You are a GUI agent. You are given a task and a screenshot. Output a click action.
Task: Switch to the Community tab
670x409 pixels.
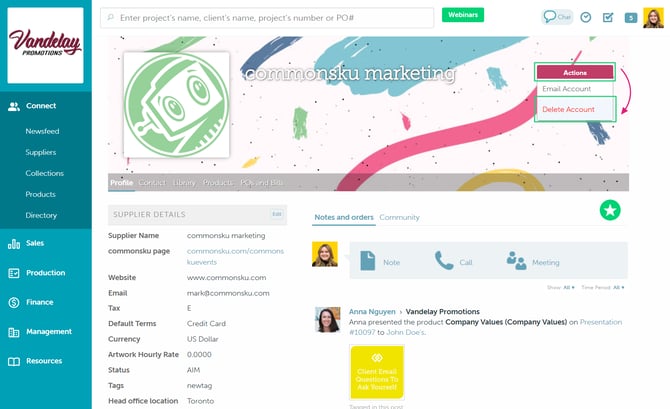pyautogui.click(x=399, y=217)
